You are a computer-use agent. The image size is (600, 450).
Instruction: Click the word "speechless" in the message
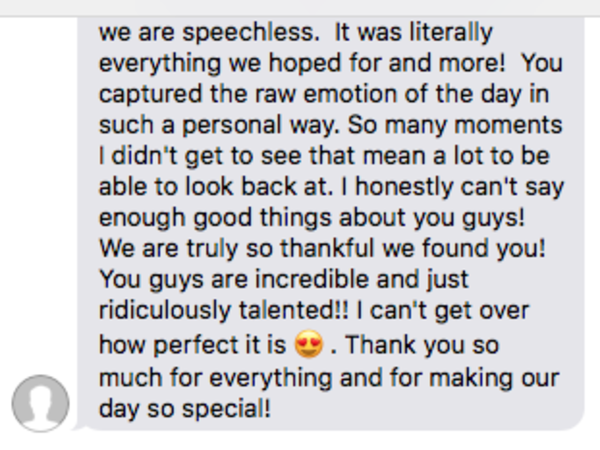[x=250, y=32]
